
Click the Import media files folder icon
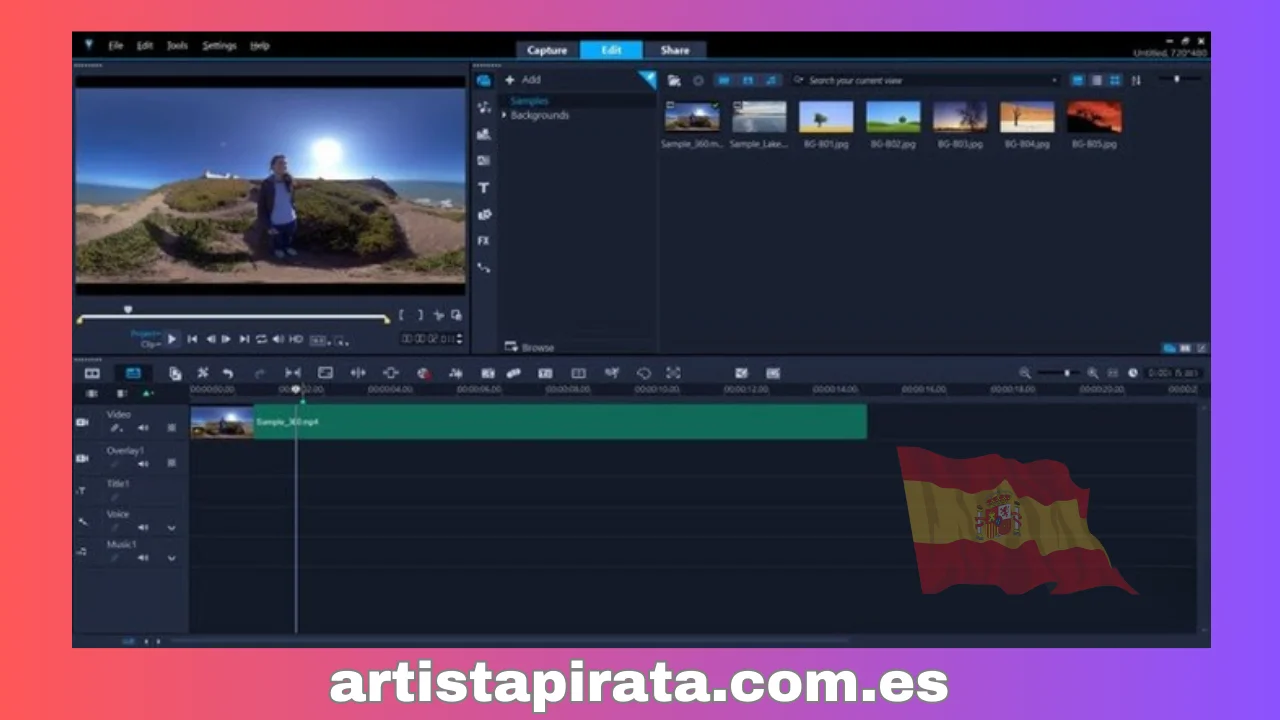tap(675, 80)
